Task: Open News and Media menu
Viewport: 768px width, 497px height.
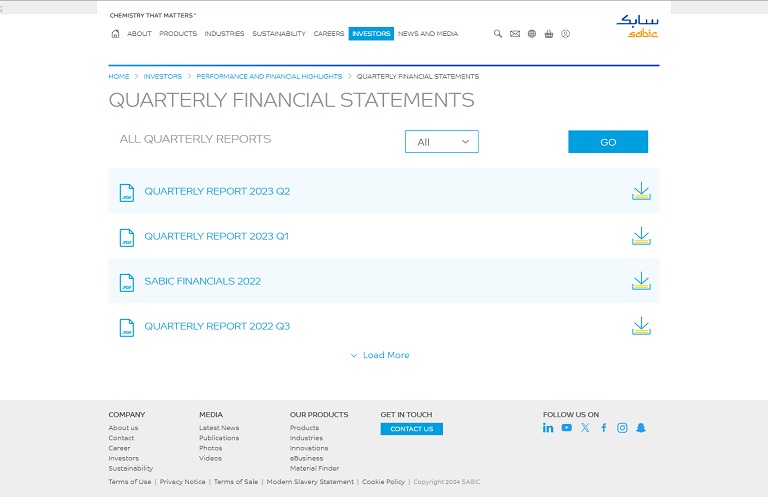Action: pos(428,34)
